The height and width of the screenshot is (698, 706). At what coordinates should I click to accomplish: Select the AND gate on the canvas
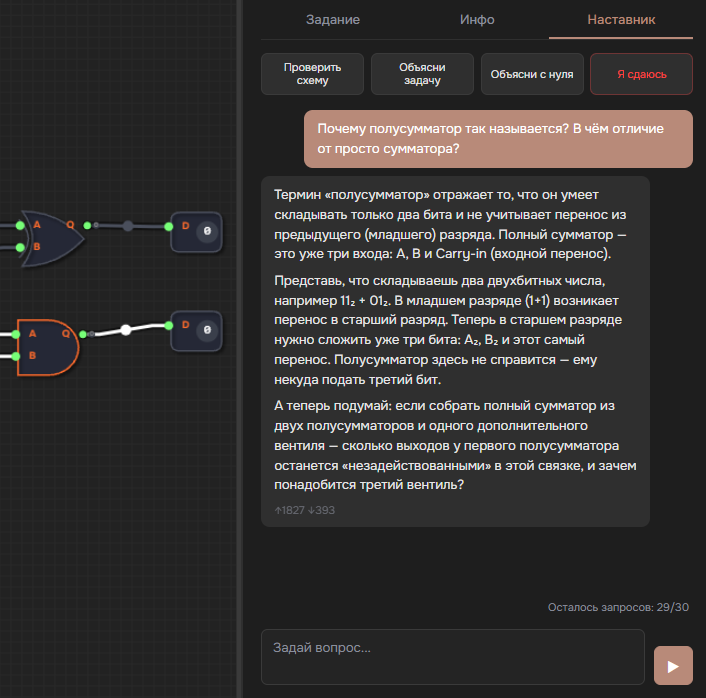coord(50,347)
